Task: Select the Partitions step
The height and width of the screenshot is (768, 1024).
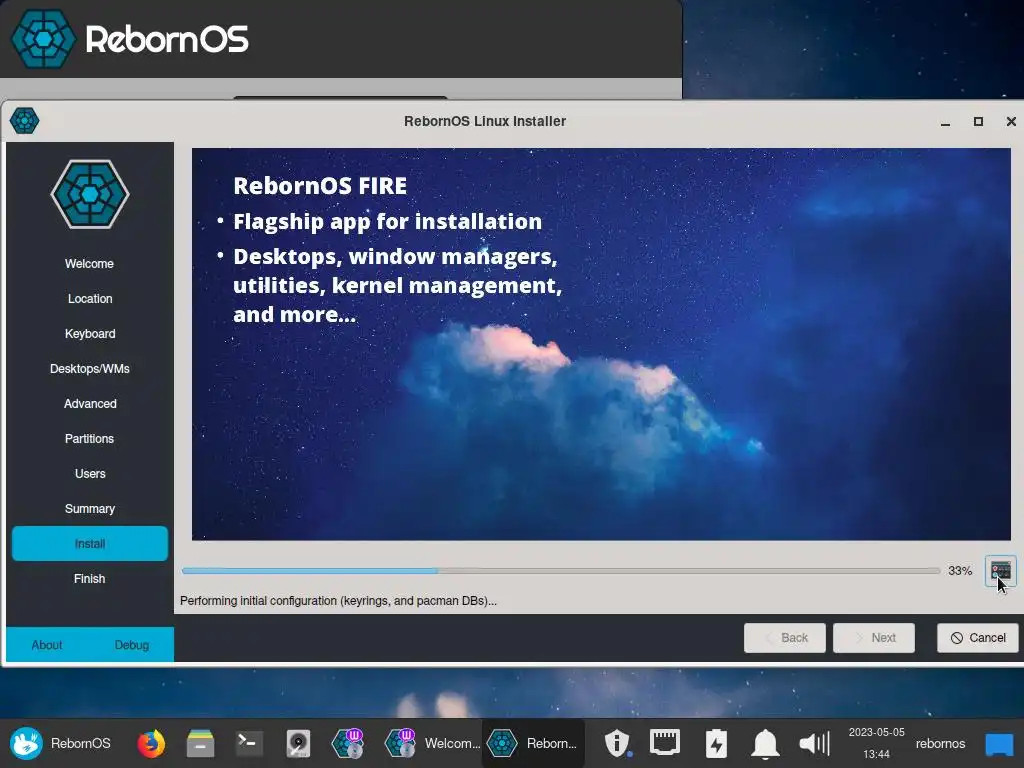Action: [89, 439]
